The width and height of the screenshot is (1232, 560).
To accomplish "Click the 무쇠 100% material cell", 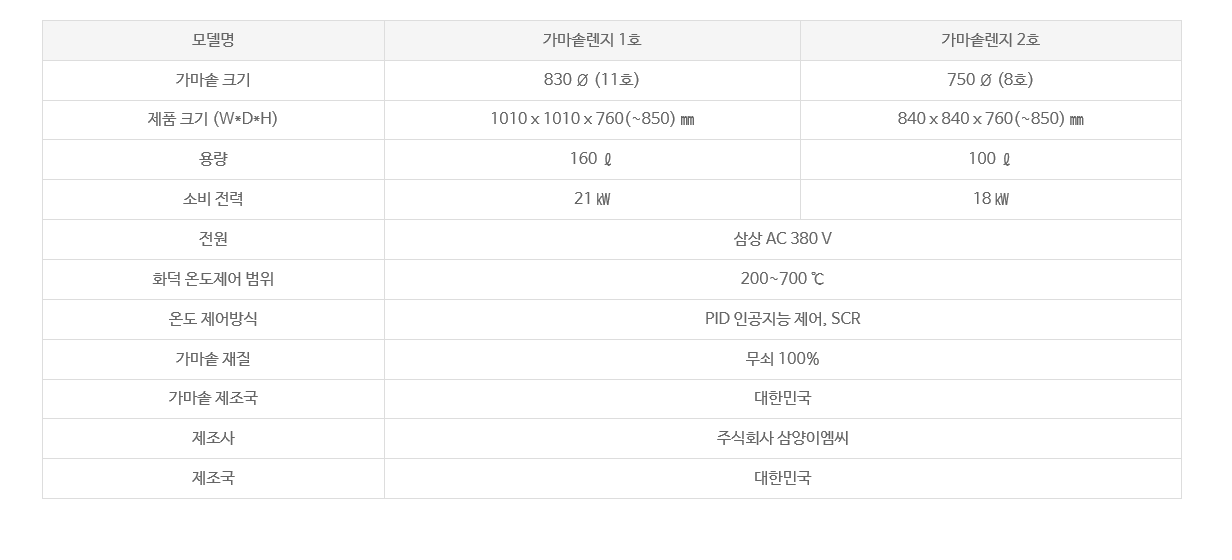I will click(783, 359).
